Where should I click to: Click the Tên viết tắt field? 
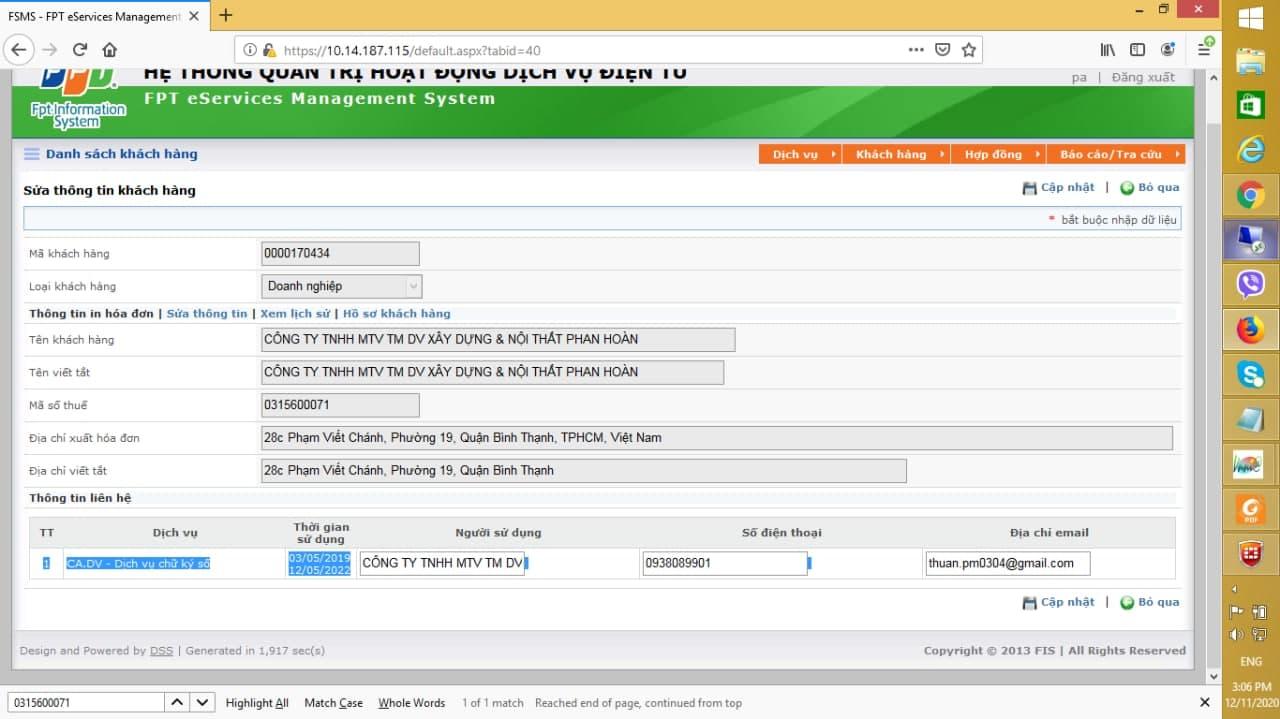point(492,372)
